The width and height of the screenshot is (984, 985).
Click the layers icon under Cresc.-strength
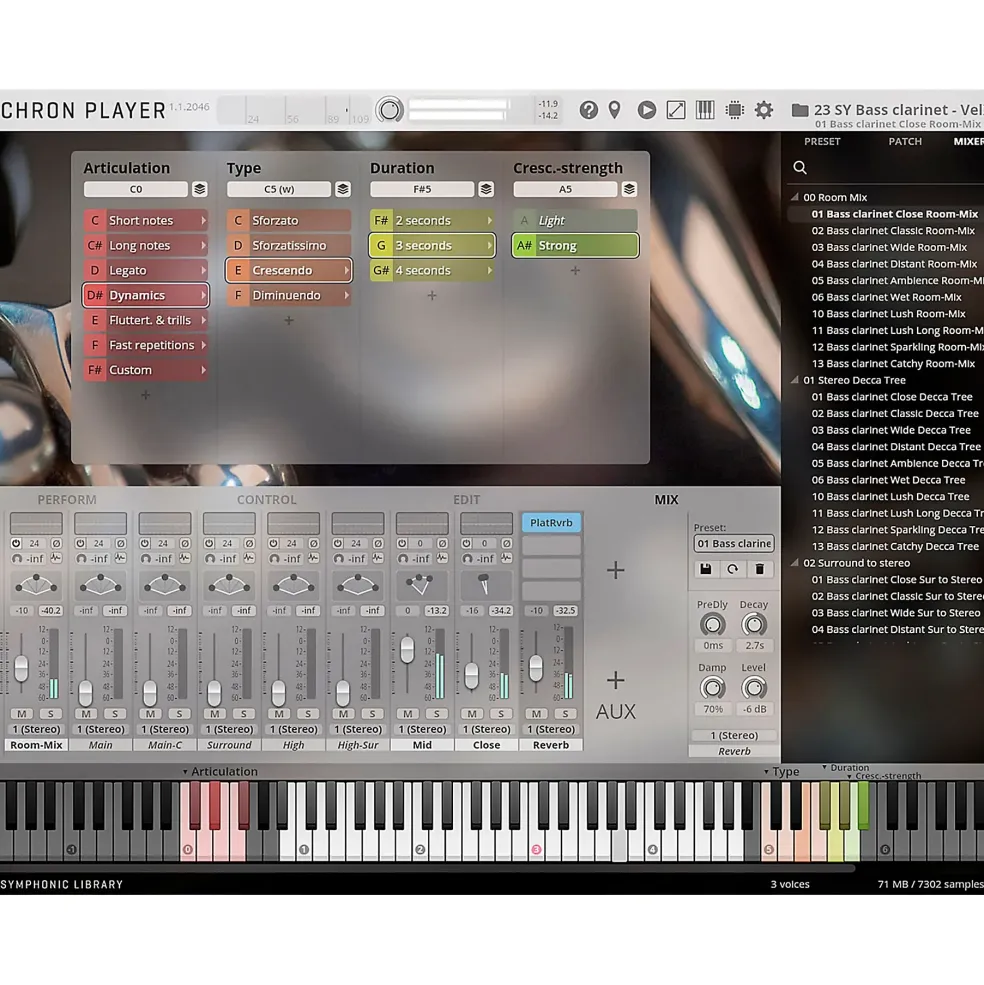629,189
